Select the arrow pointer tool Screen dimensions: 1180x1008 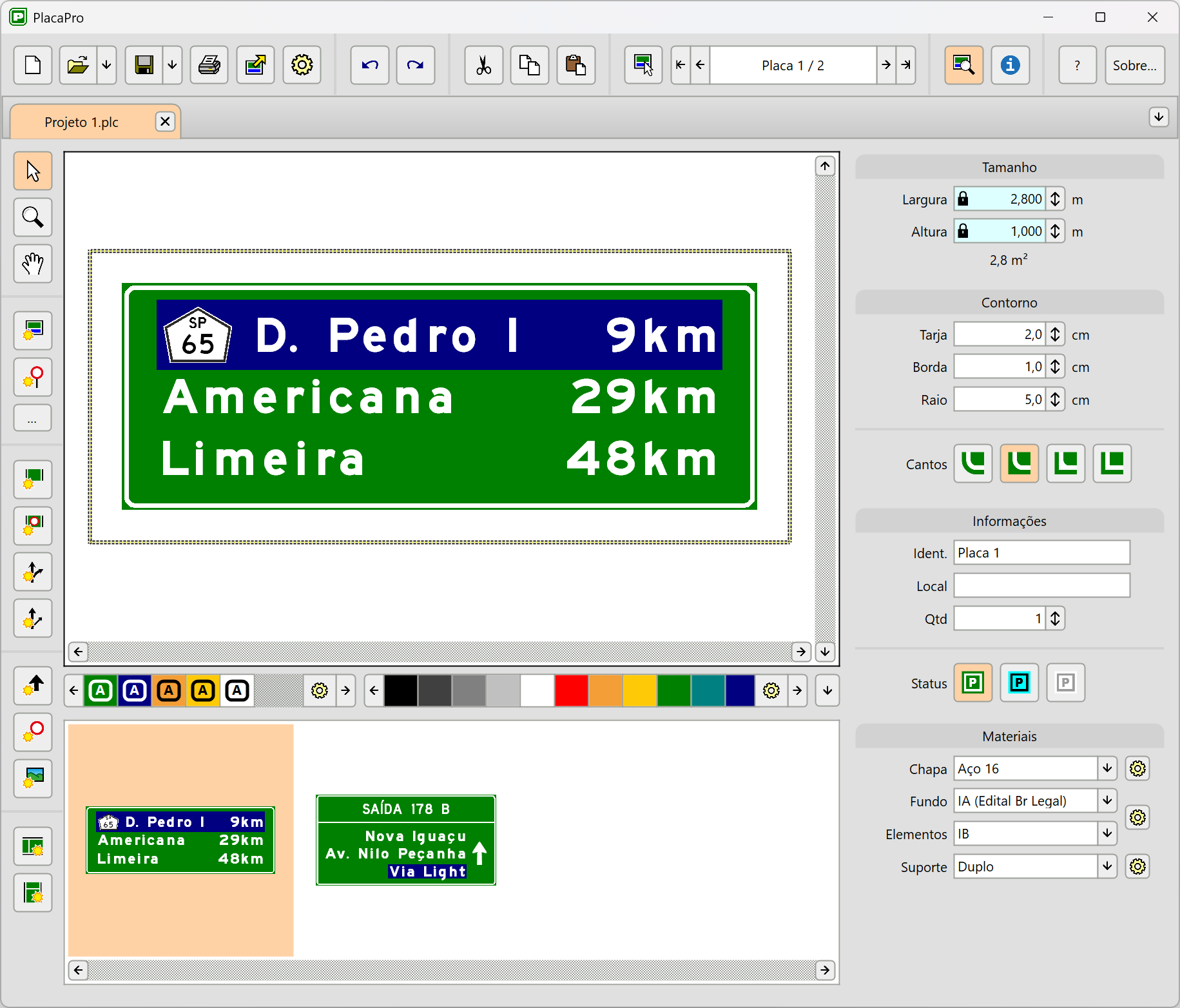click(33, 171)
